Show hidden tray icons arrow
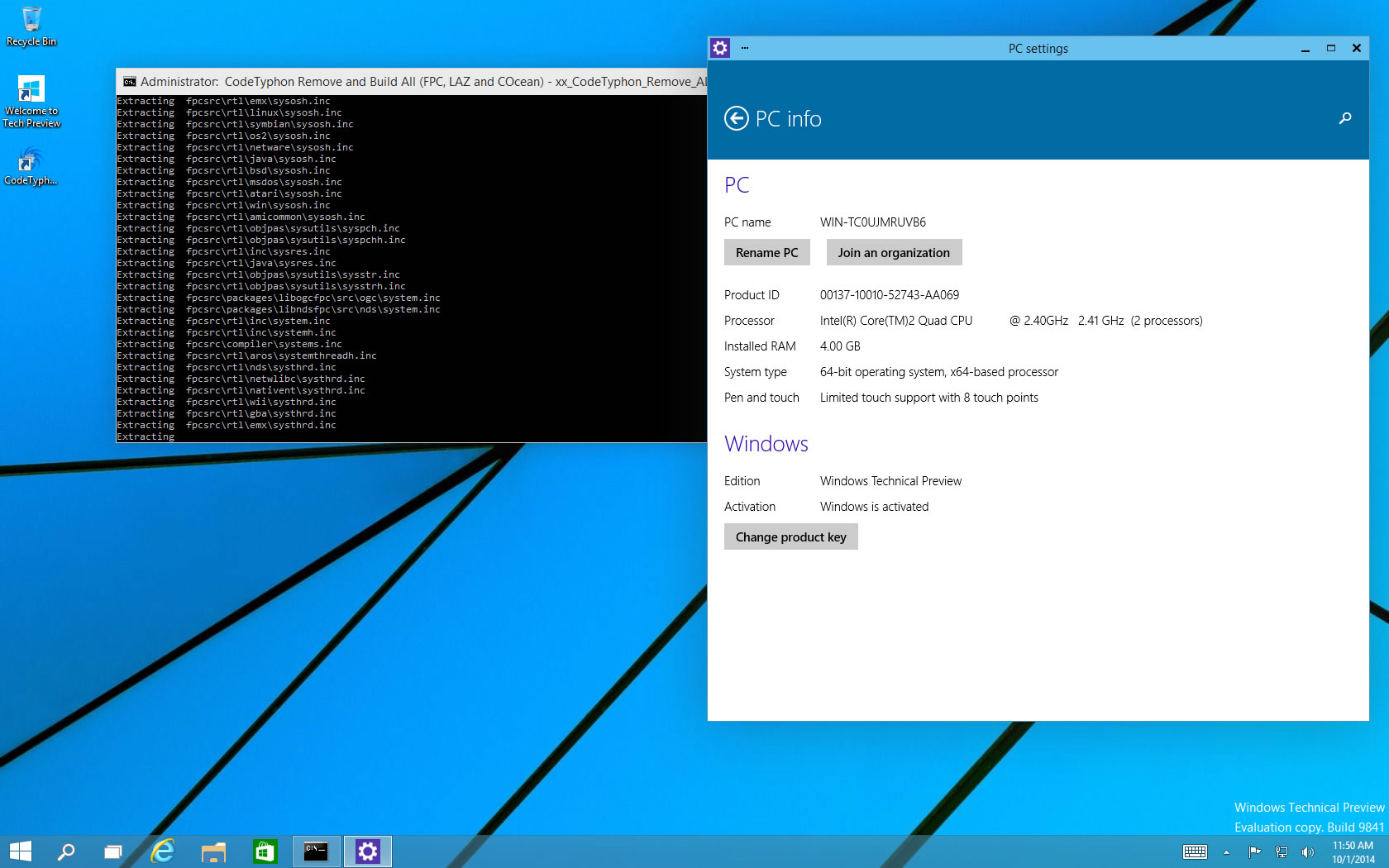 pos(1226,852)
